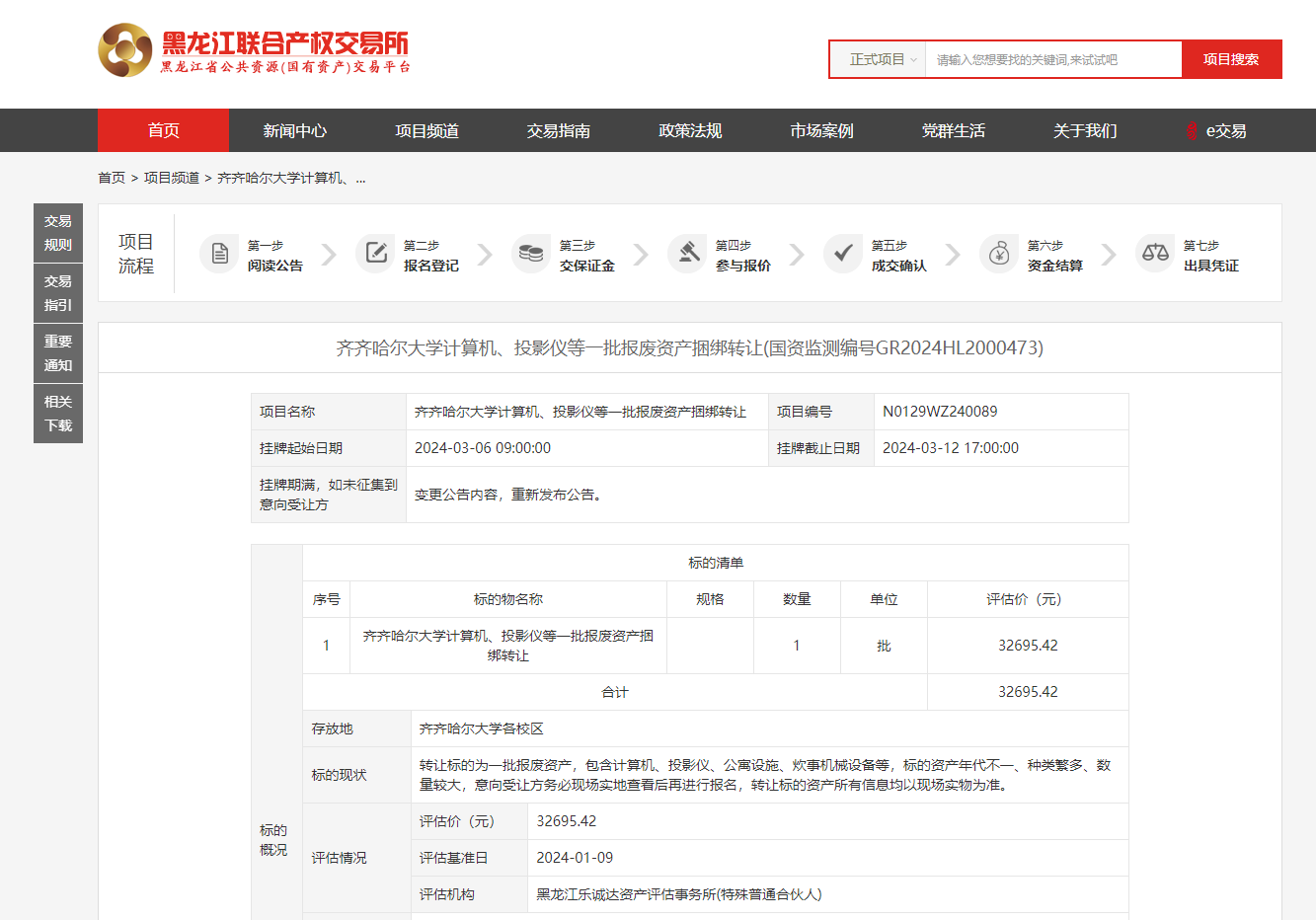This screenshot has width=1316, height=920.
Task: Click the step four gavel icon (参与报价)
Action: click(x=687, y=254)
